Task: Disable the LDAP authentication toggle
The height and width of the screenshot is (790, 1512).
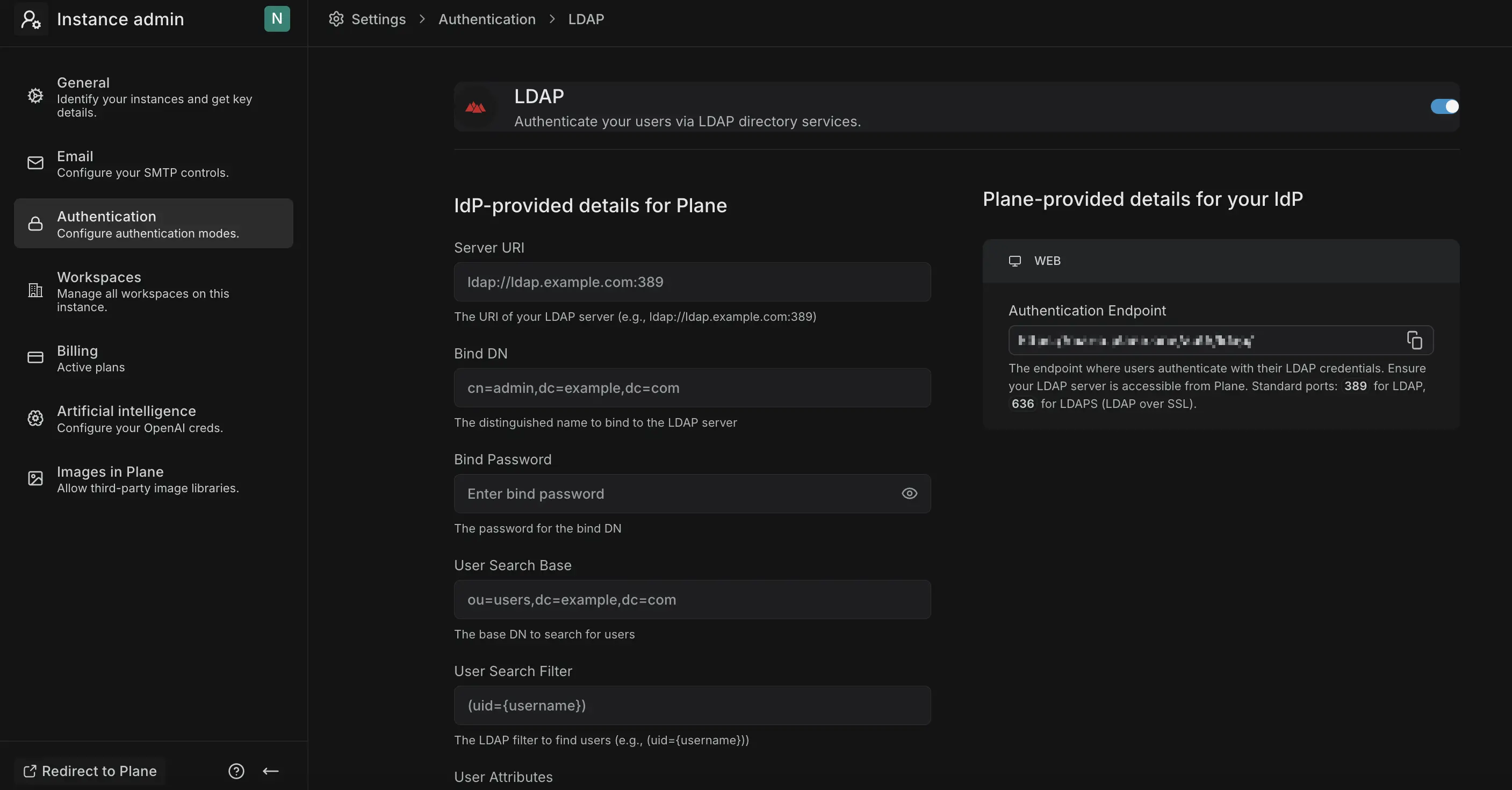Action: 1443,107
